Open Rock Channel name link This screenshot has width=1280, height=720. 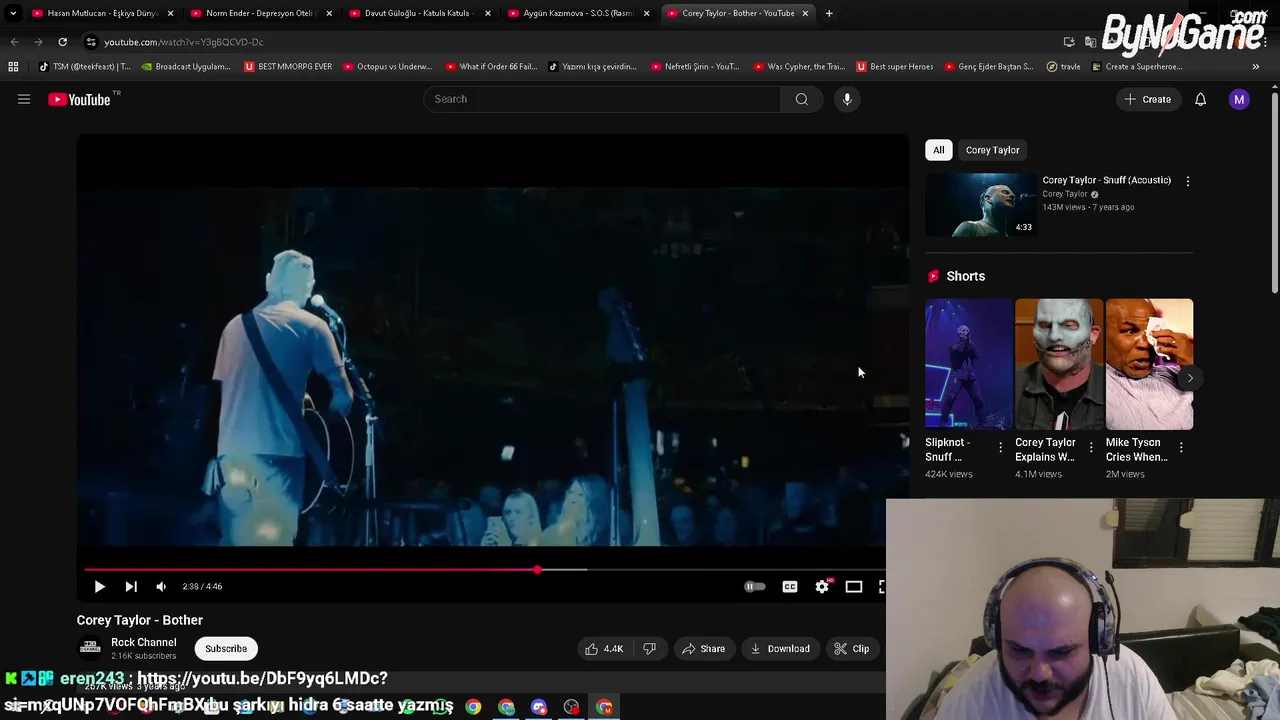click(x=144, y=643)
